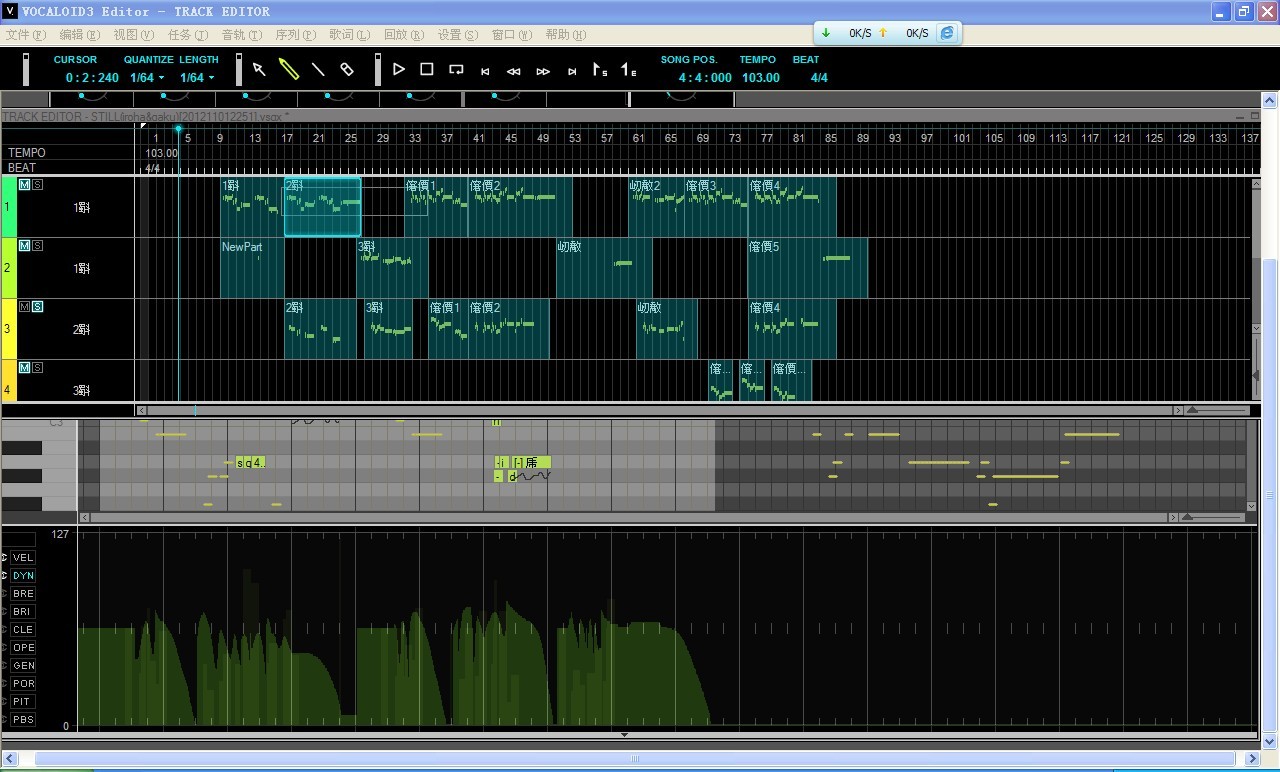Click the VOCALOID3 app icon in title bar
The height and width of the screenshot is (772, 1280).
point(11,11)
